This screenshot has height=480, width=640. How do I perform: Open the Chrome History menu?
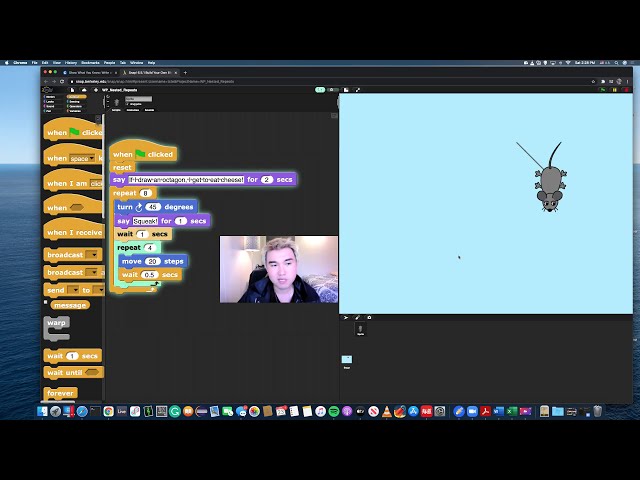(71, 63)
